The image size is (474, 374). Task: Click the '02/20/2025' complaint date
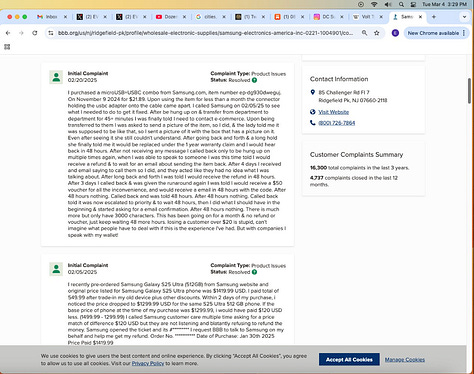pyautogui.click(x=82, y=80)
